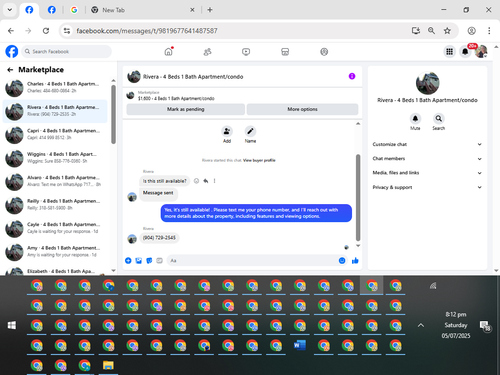500x375 pixels.
Task: Open the Alvaro apartment conversation
Action: tap(55, 181)
